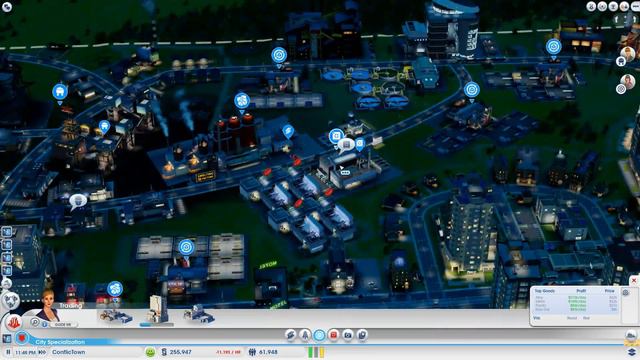Open the upper advisor portrait with grill icon

pos(627,55)
